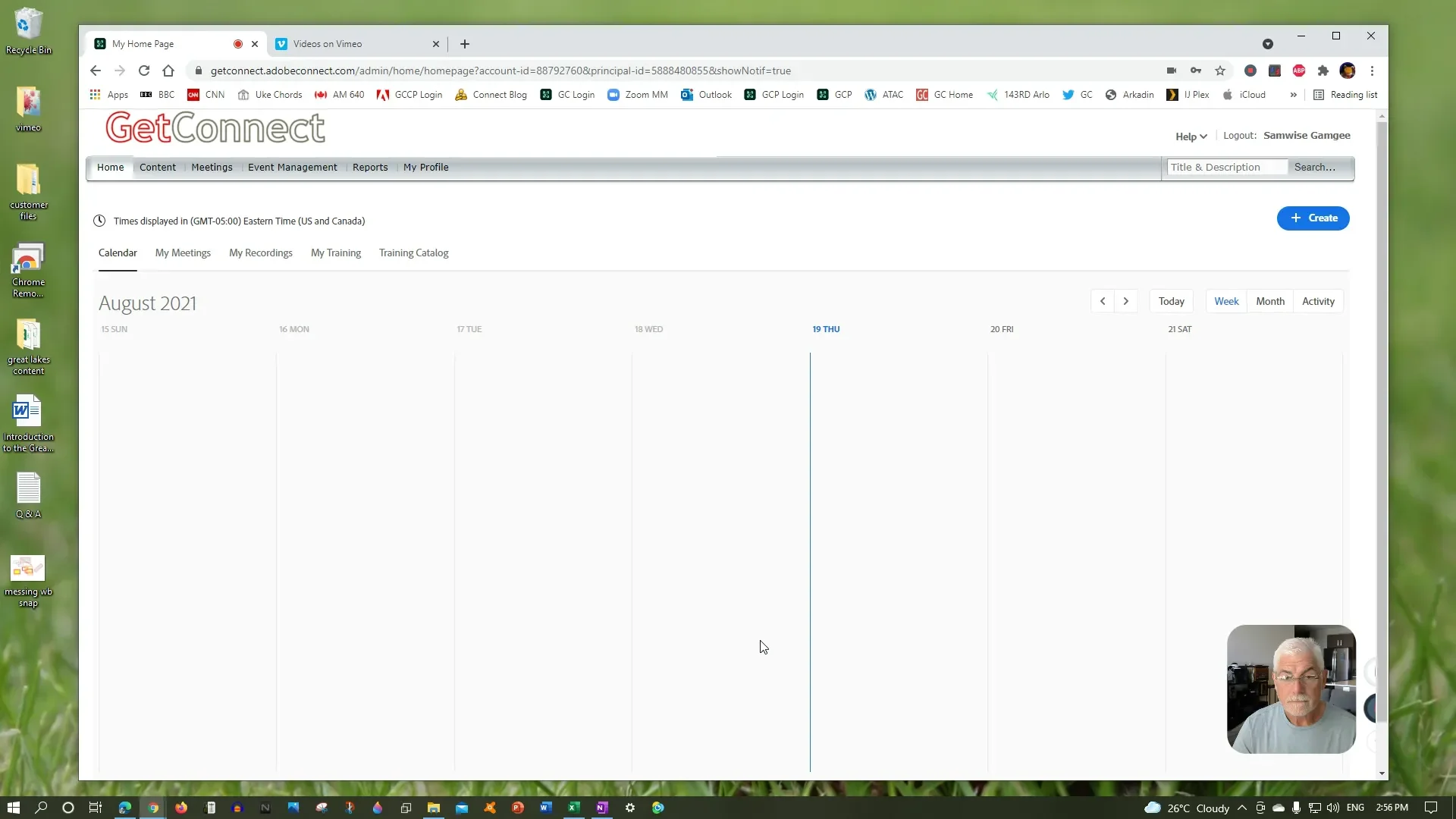Screen dimensions: 1456x819
Task: Jump to Today in calendar
Action: 1171,301
